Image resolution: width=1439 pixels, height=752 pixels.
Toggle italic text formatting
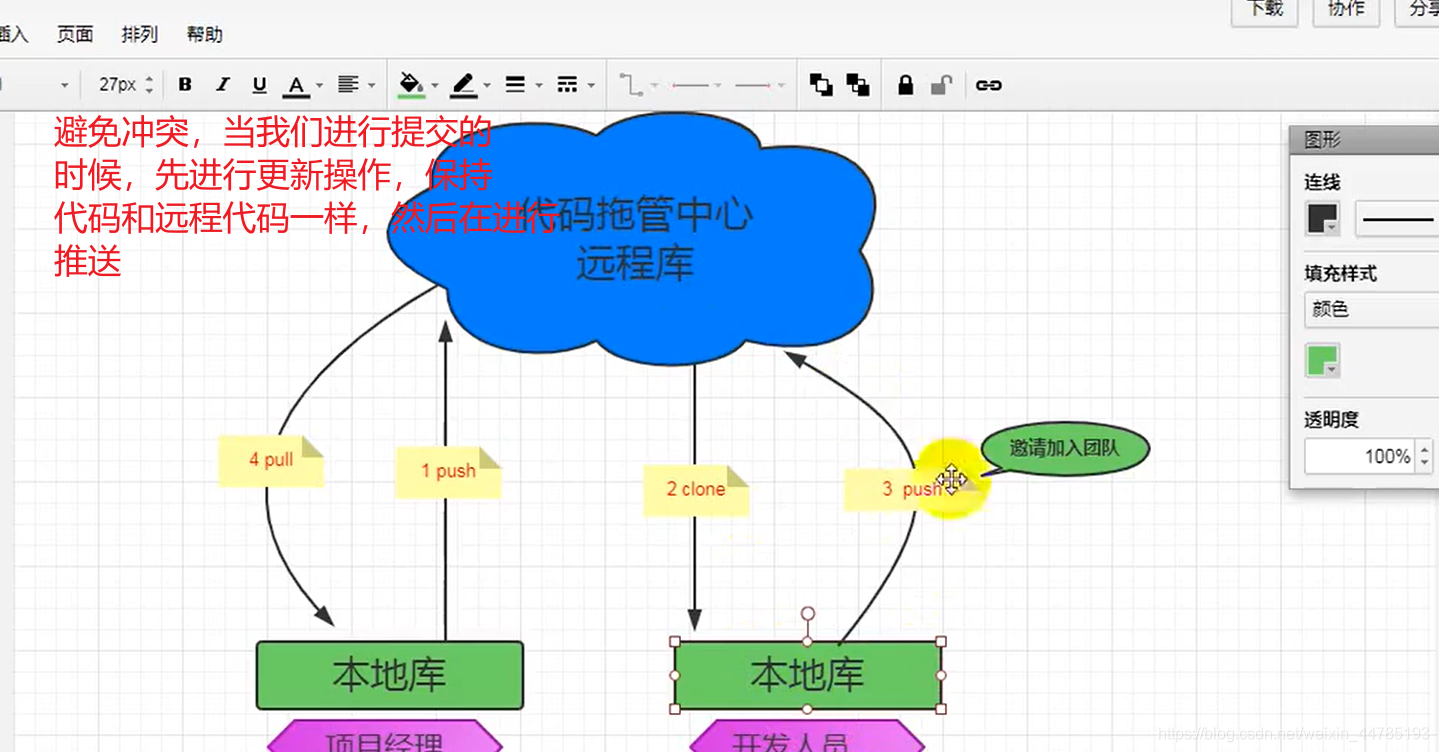tap(222, 85)
